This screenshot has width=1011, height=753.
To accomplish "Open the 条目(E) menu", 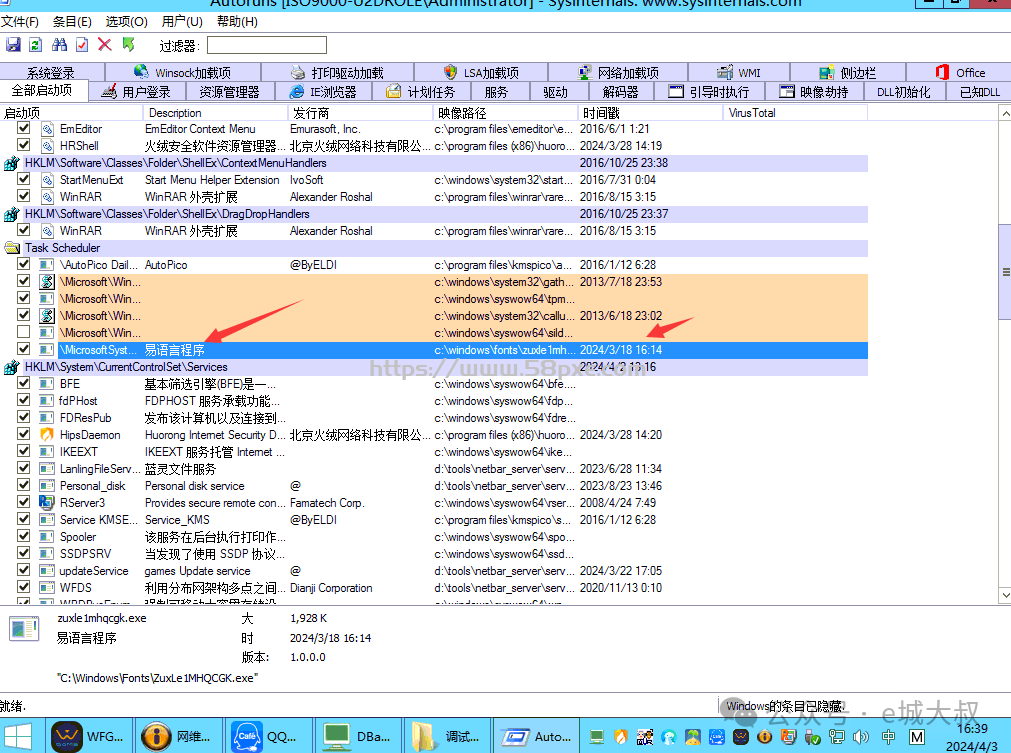I will point(72,21).
